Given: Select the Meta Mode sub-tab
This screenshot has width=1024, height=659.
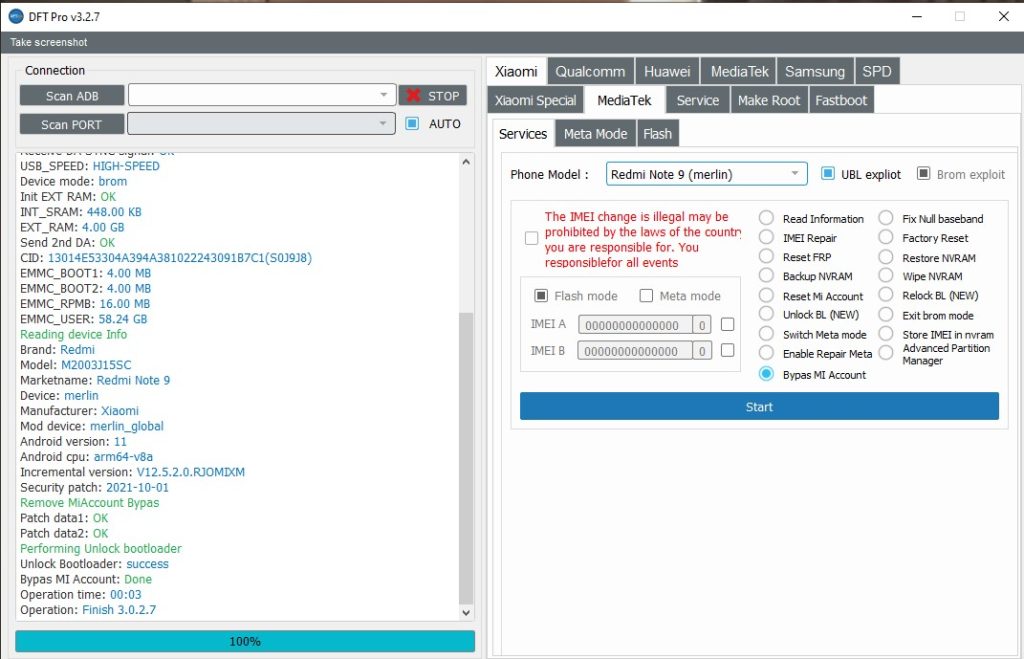Looking at the screenshot, I should (x=595, y=134).
